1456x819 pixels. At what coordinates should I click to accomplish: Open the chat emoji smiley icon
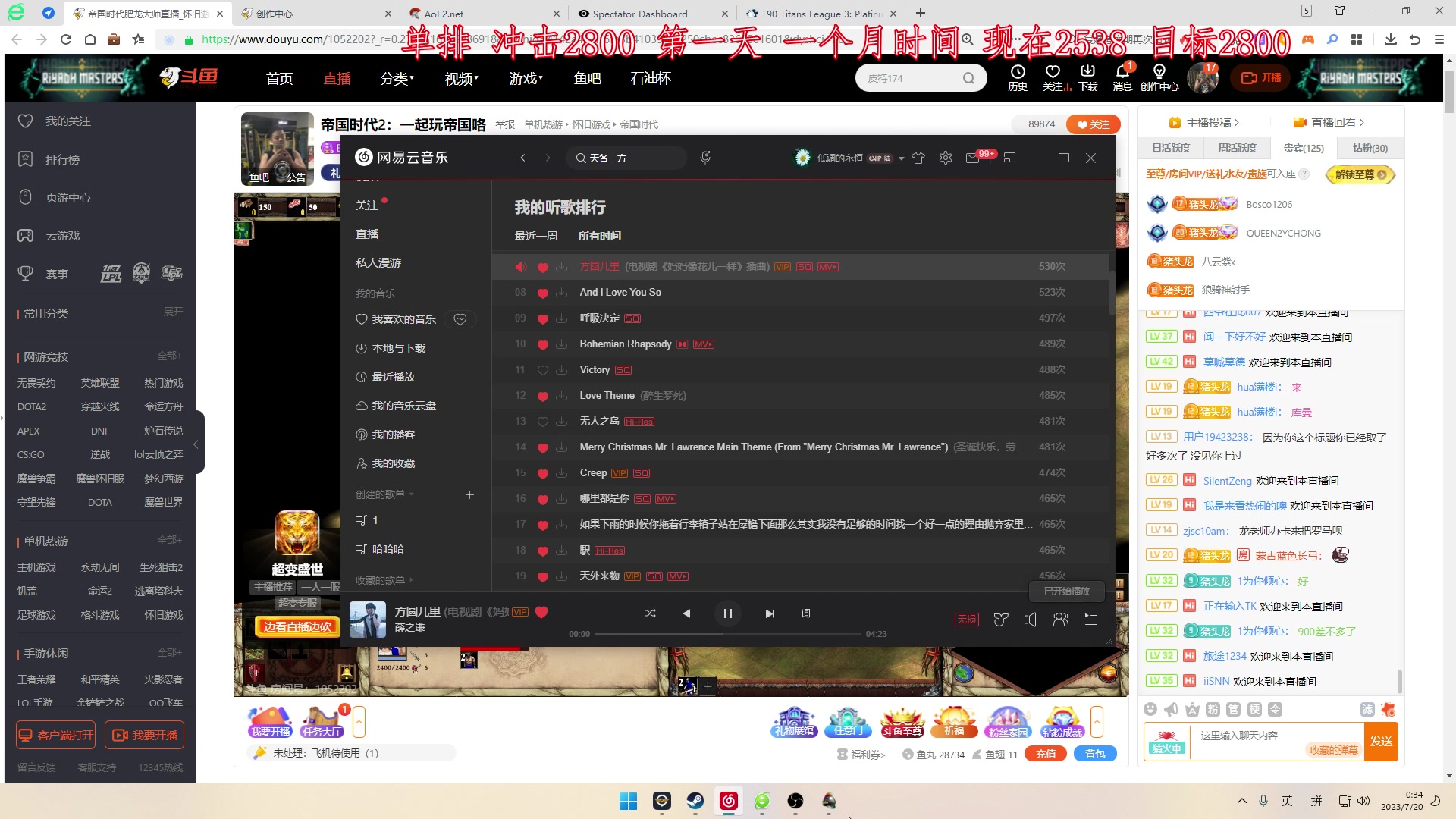pyautogui.click(x=1150, y=709)
